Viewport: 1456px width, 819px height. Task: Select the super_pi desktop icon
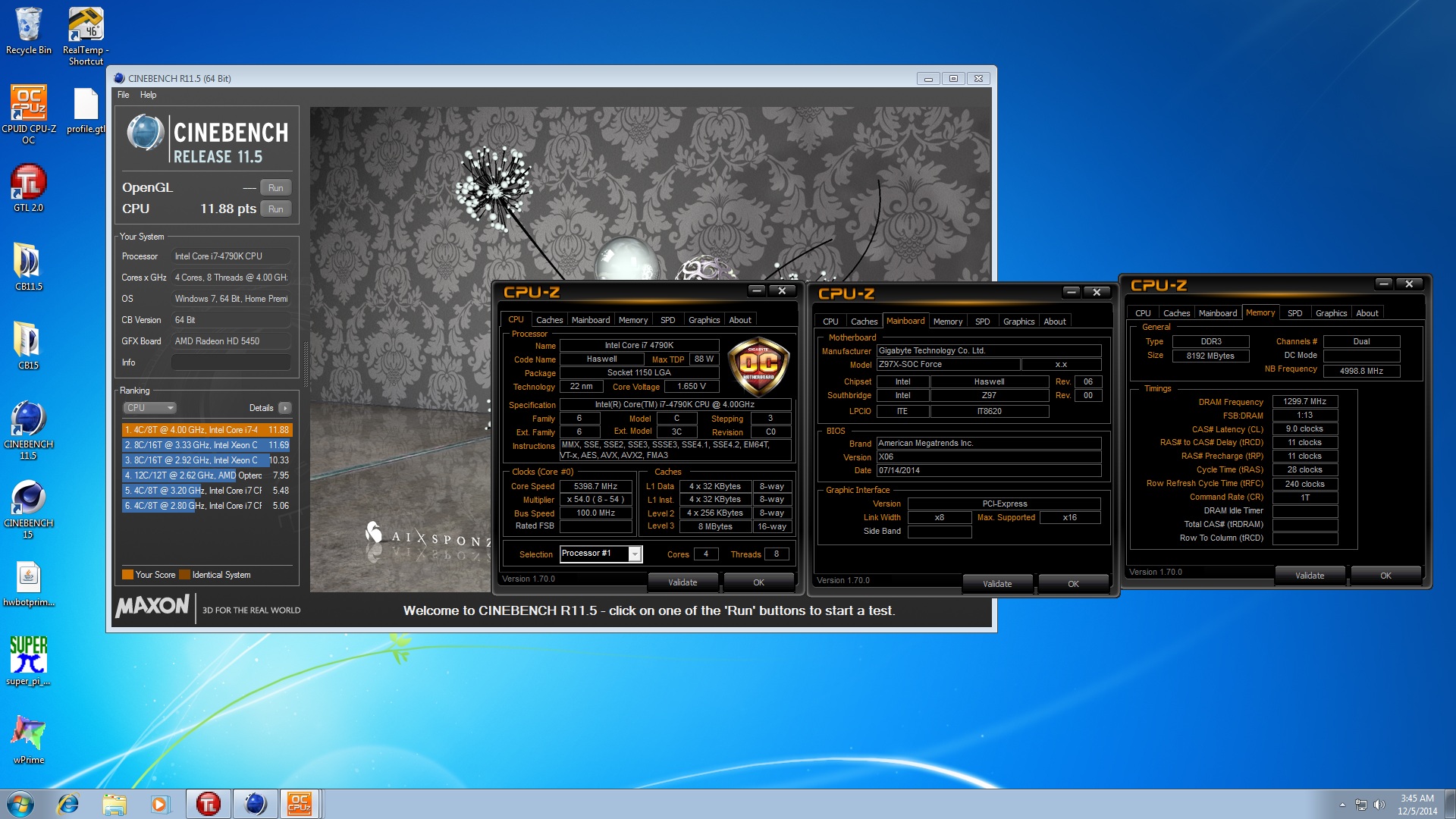tap(28, 661)
